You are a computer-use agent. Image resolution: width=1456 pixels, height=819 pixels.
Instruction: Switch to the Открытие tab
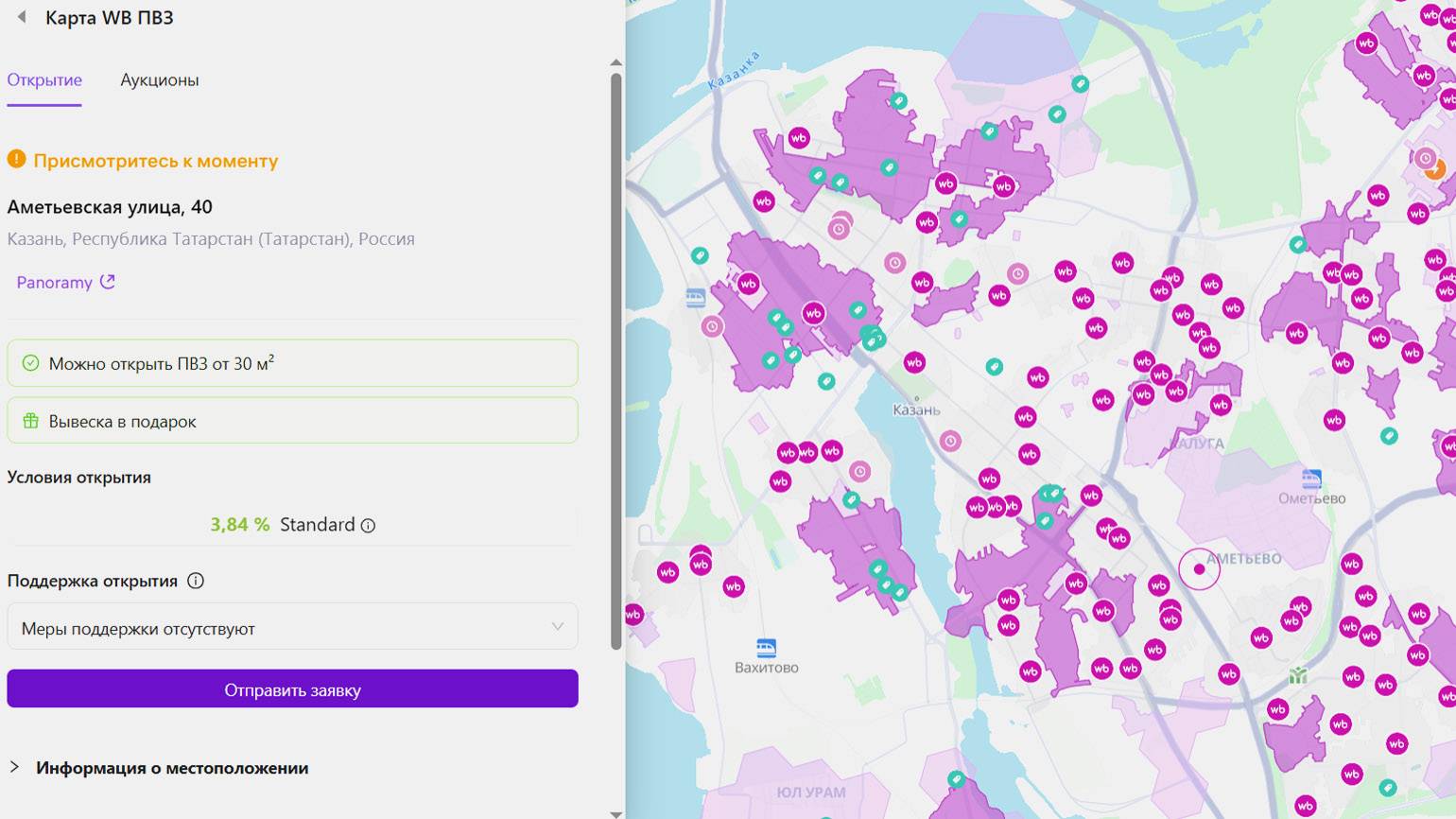(44, 80)
